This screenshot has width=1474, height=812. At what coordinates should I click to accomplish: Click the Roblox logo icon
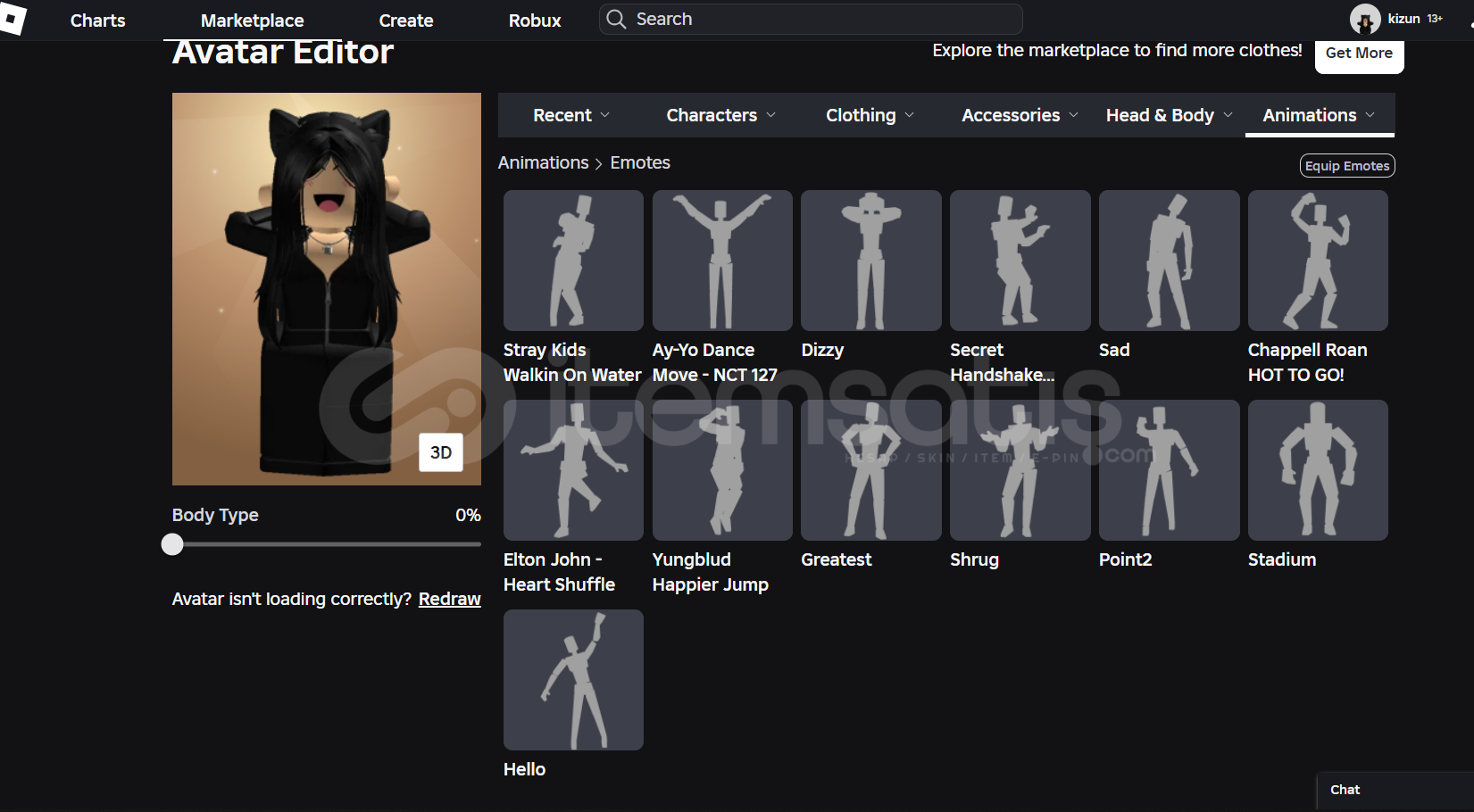click(12, 19)
